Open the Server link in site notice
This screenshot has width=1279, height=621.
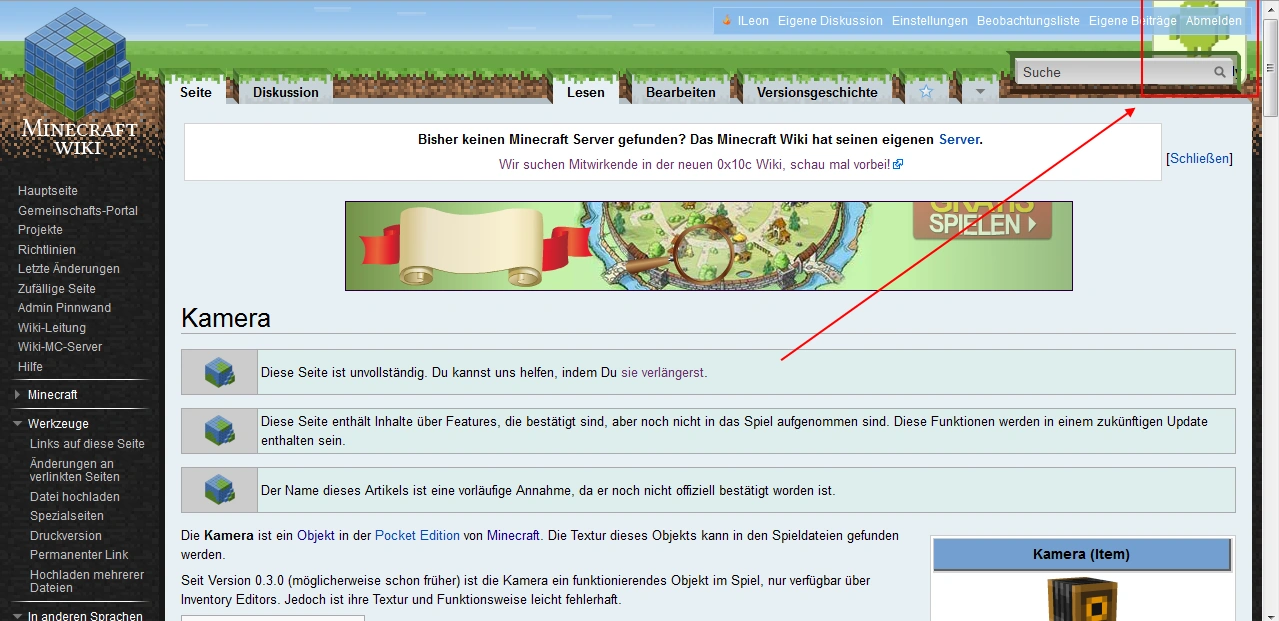click(959, 140)
